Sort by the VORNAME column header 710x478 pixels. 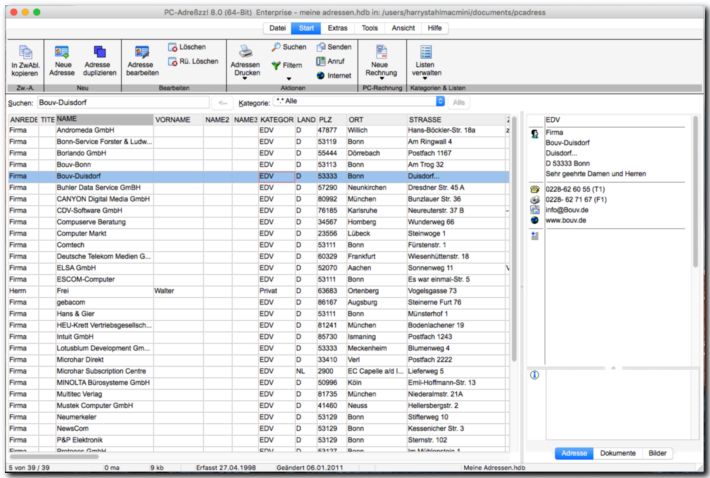click(178, 120)
